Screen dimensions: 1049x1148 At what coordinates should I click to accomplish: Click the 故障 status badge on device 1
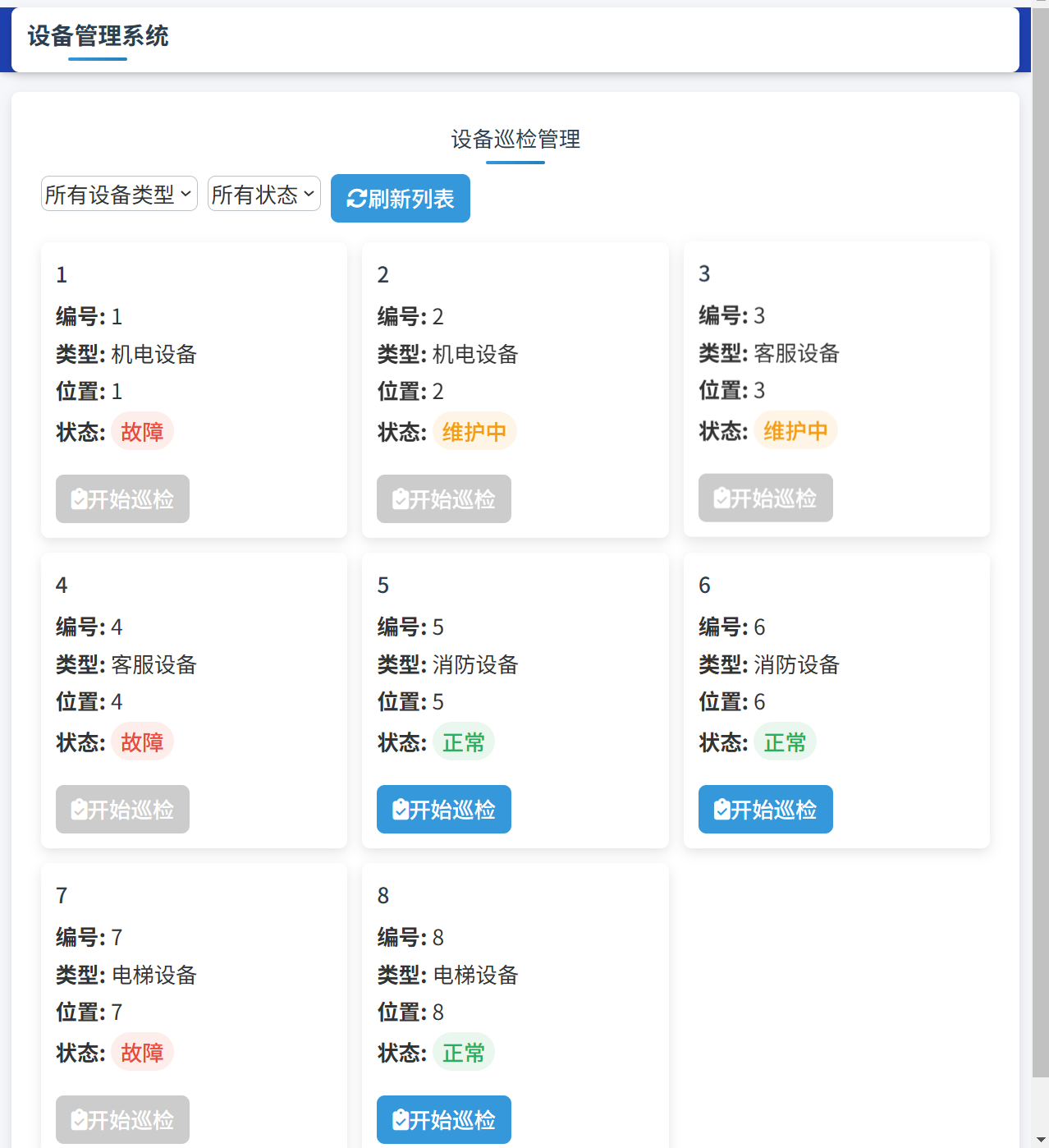click(142, 432)
